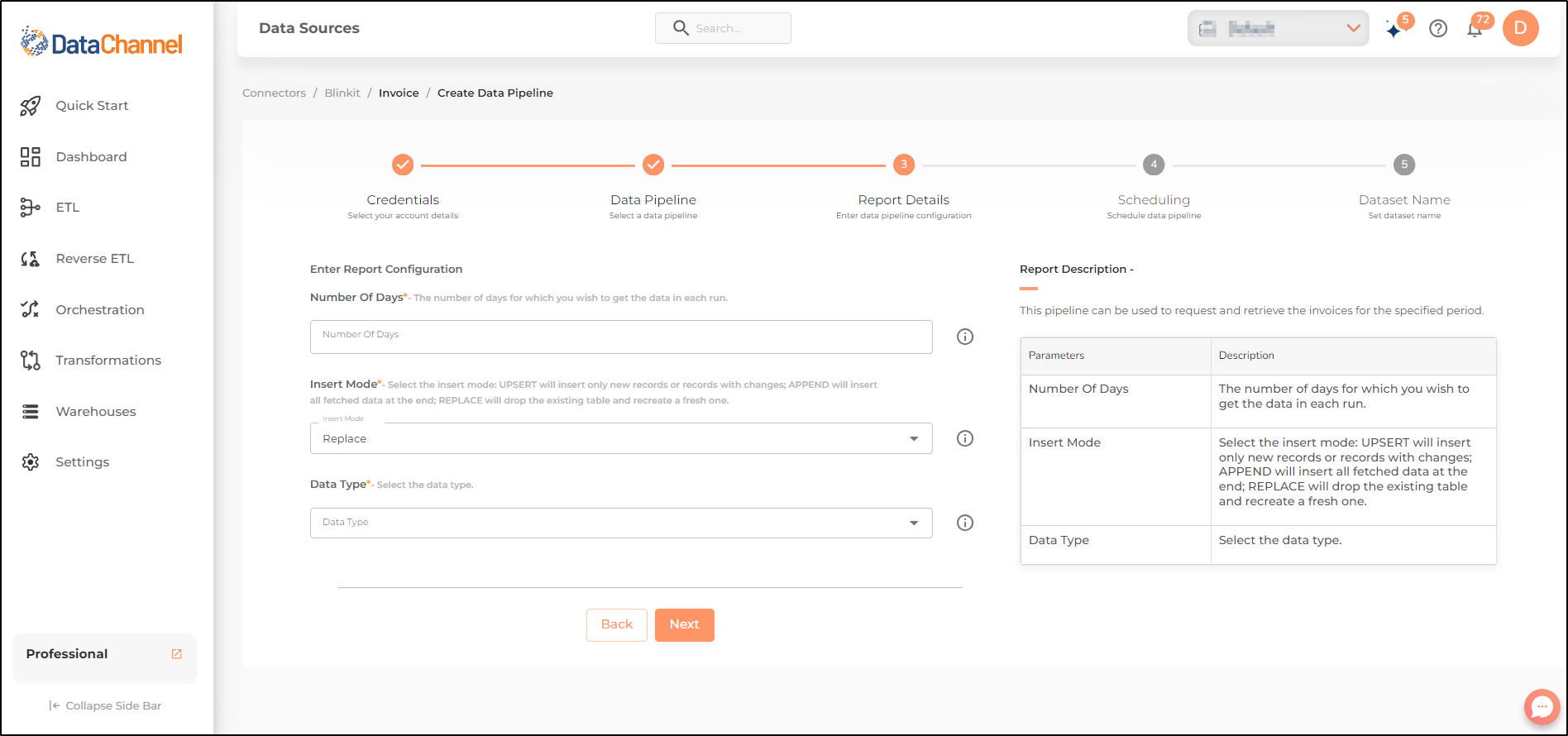The width and height of the screenshot is (1568, 736).
Task: Collapse Side Bar
Action: click(105, 706)
